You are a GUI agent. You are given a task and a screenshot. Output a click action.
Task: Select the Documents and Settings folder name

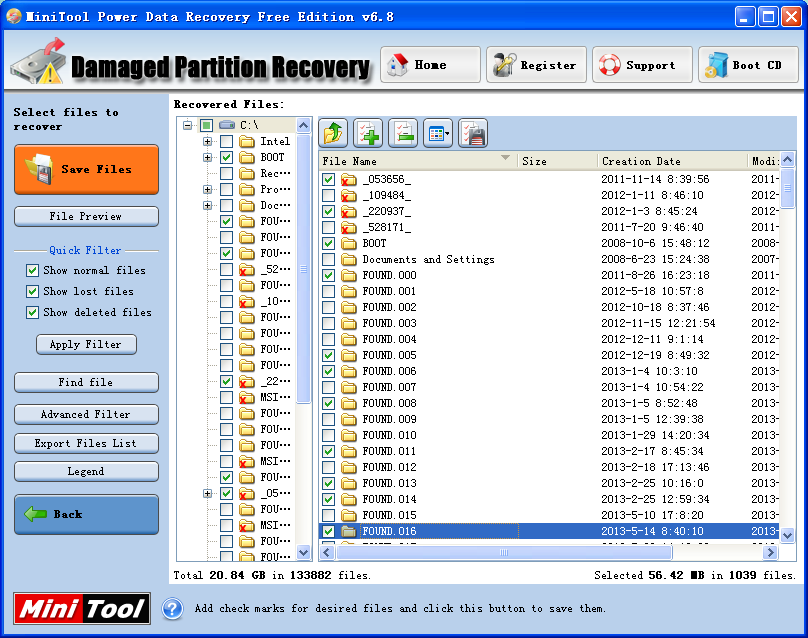(x=428, y=259)
